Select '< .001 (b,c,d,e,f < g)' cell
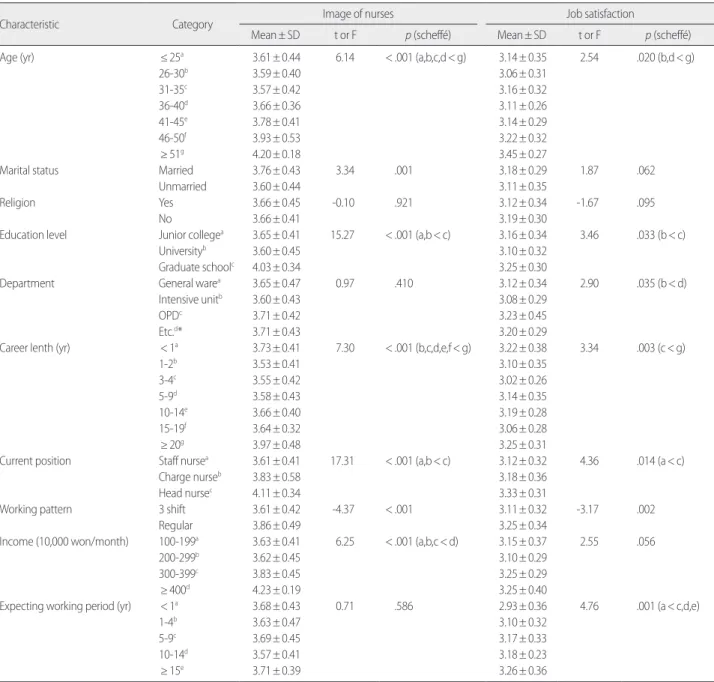The width and height of the screenshot is (714, 682). [428, 348]
